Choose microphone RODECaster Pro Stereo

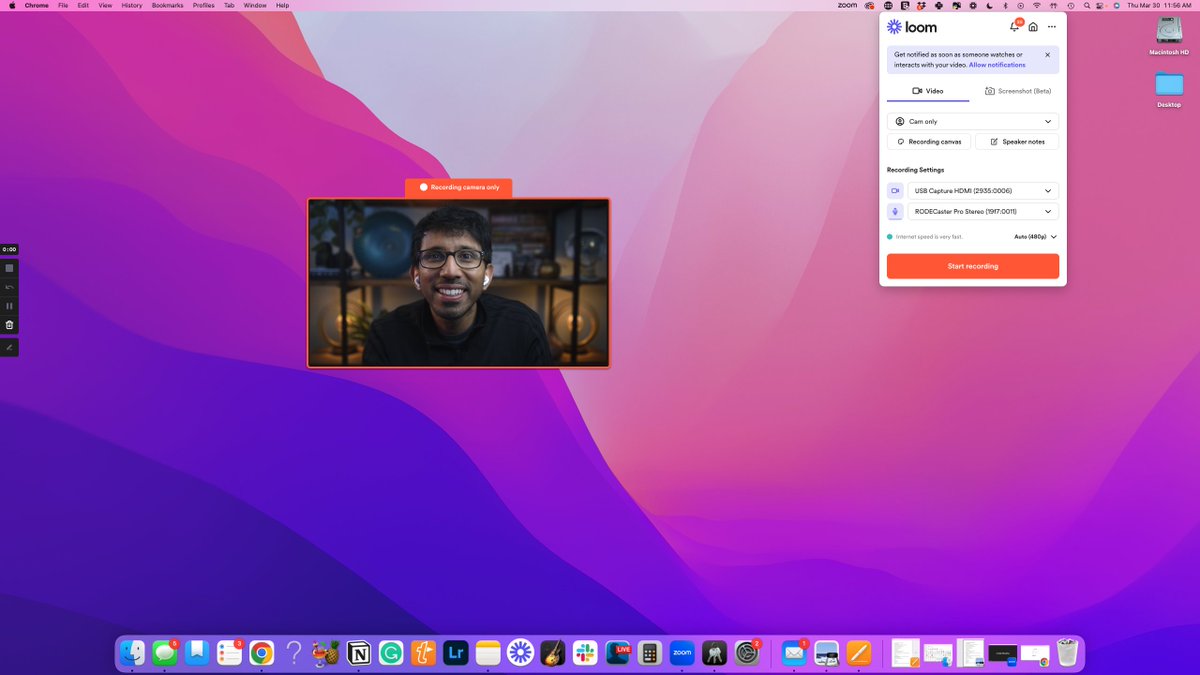(983, 212)
